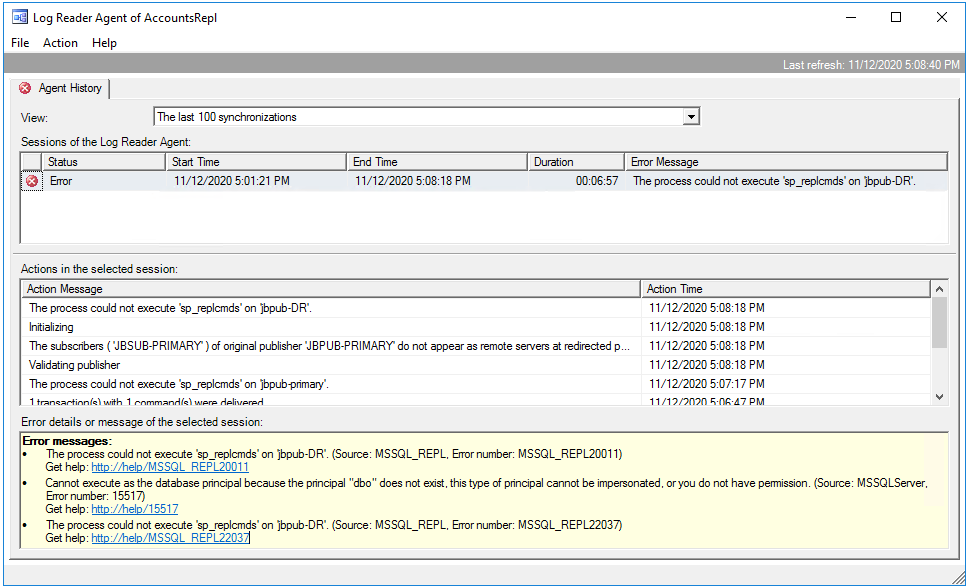Screen dimensions: 969x587
Task: Open the MSSQL_REPL22037 help link
Action: [169, 538]
